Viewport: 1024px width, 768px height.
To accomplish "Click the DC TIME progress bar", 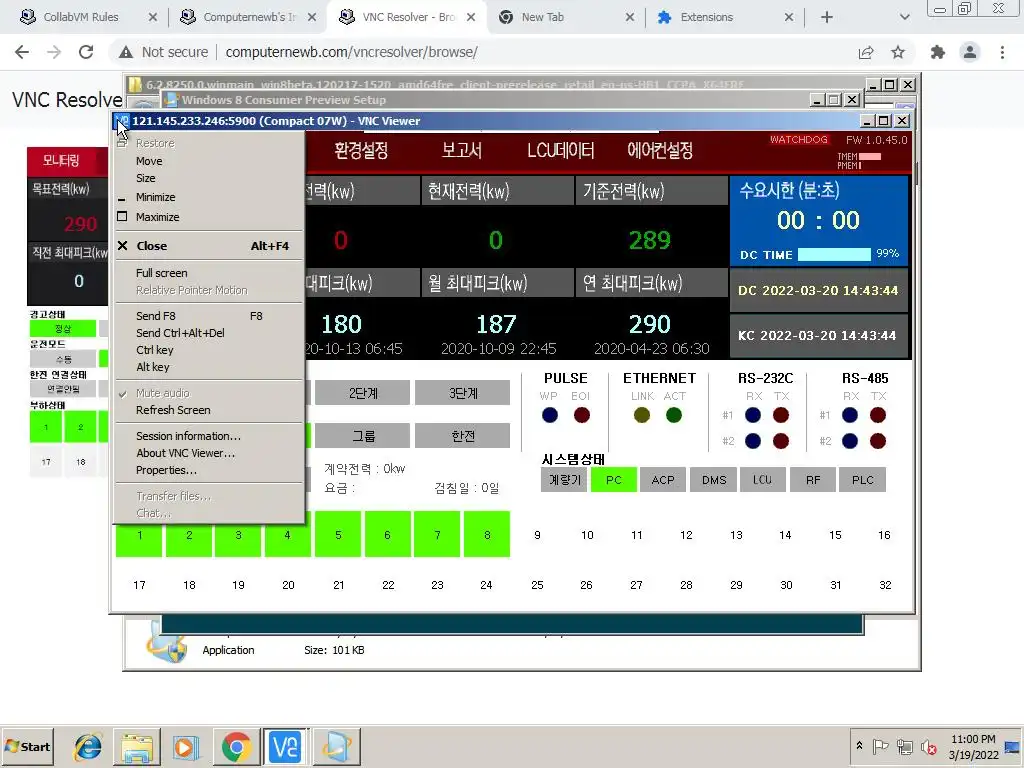I will point(834,254).
